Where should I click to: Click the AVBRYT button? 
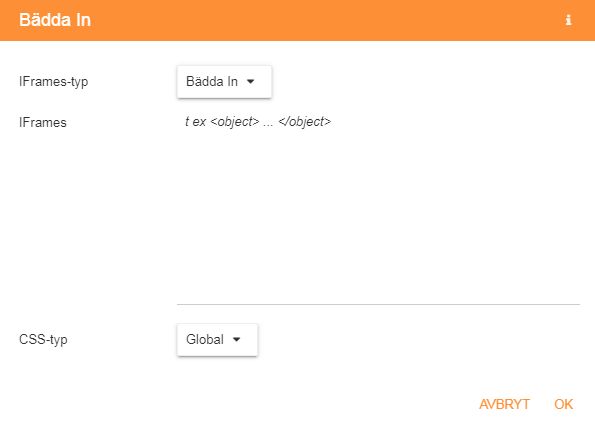504,404
